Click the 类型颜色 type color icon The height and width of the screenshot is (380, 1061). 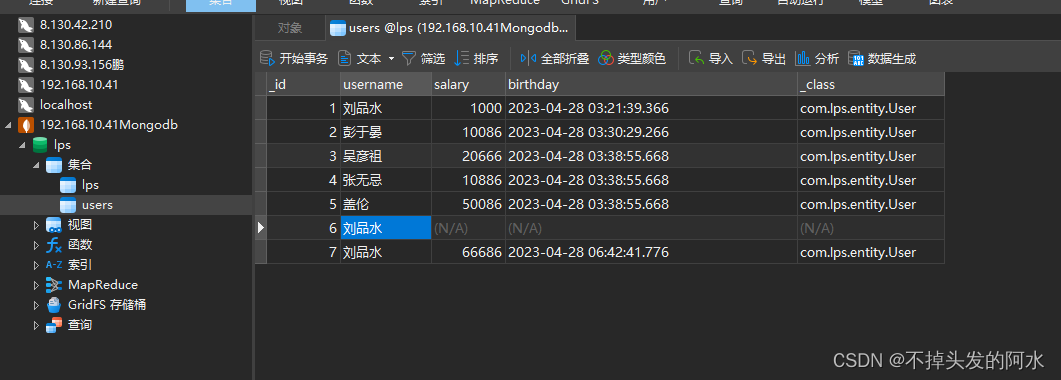click(x=606, y=58)
